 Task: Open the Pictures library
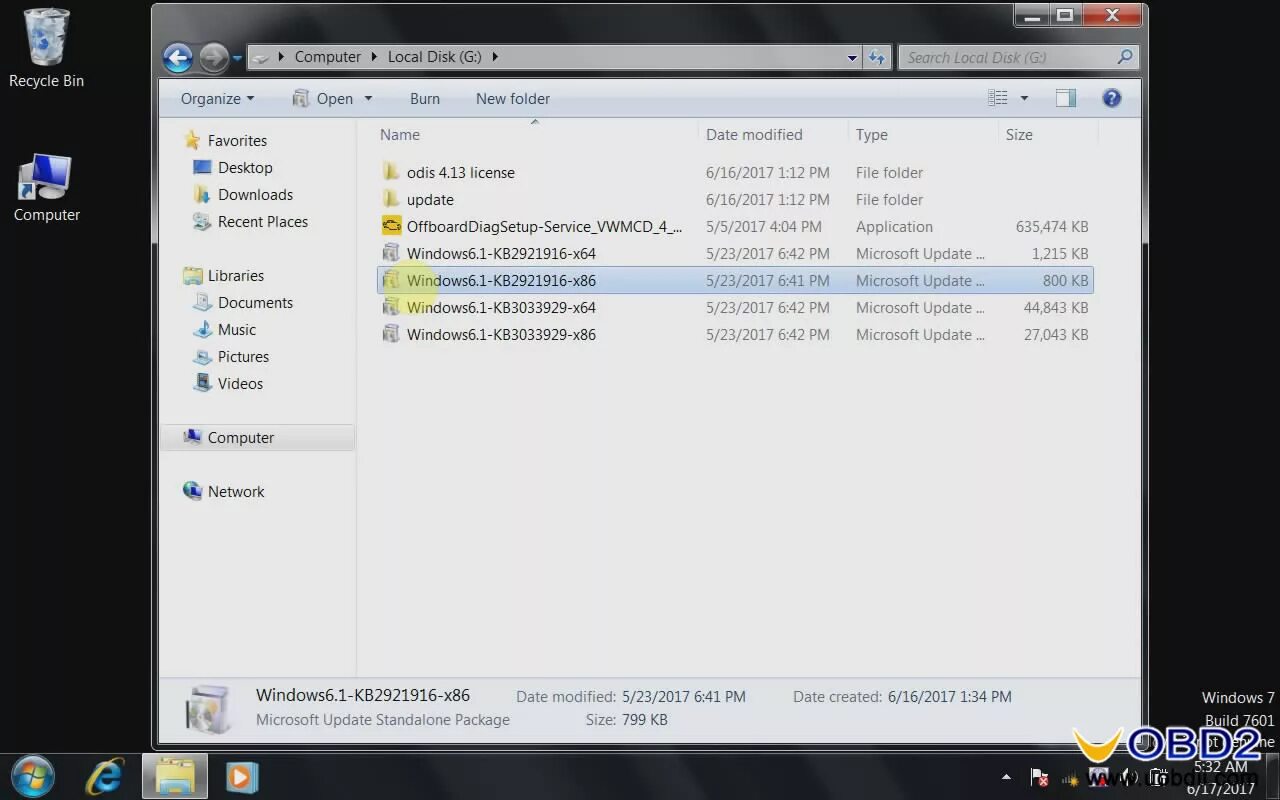point(243,357)
